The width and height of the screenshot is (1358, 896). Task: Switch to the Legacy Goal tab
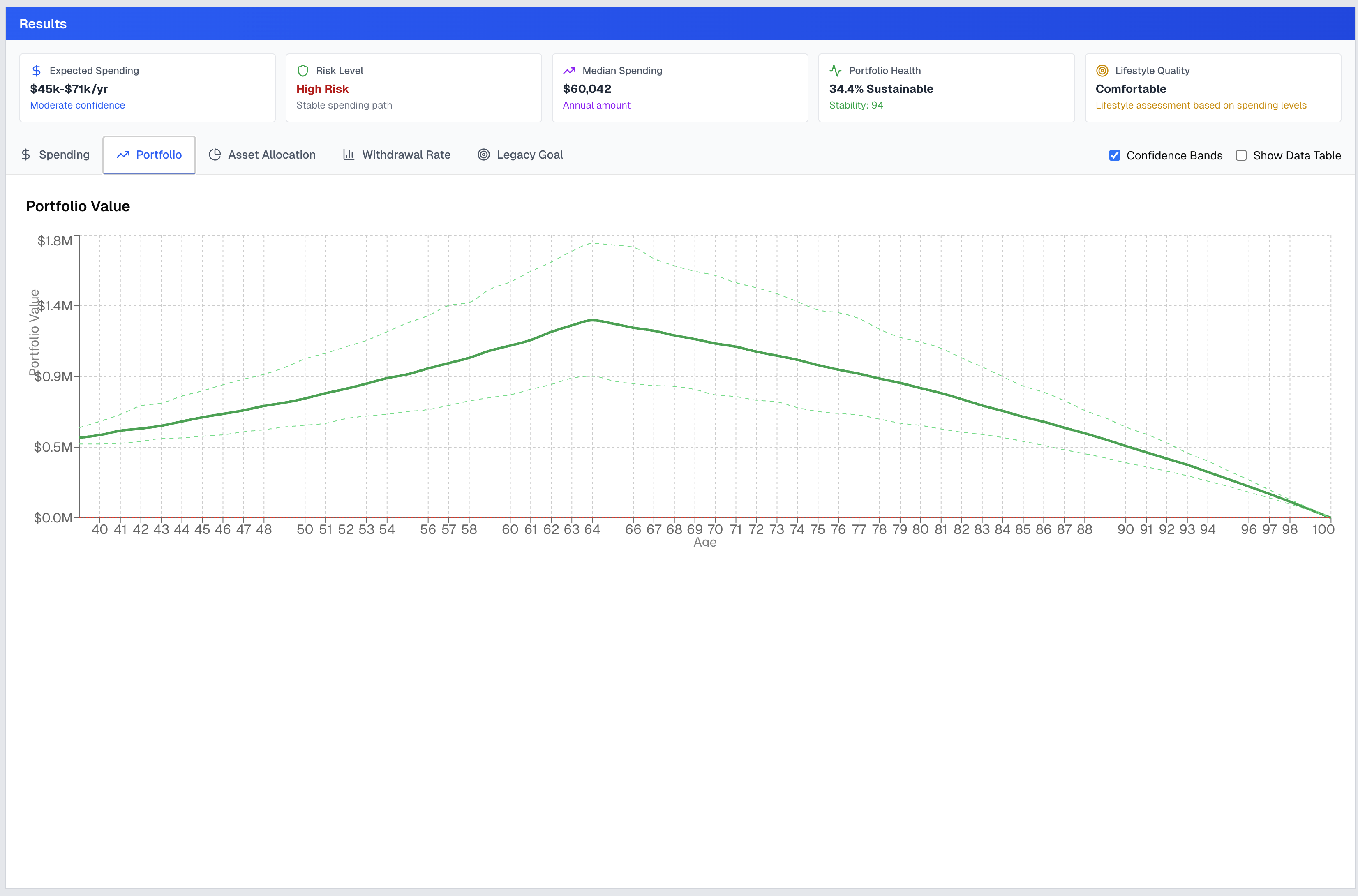[x=520, y=155]
